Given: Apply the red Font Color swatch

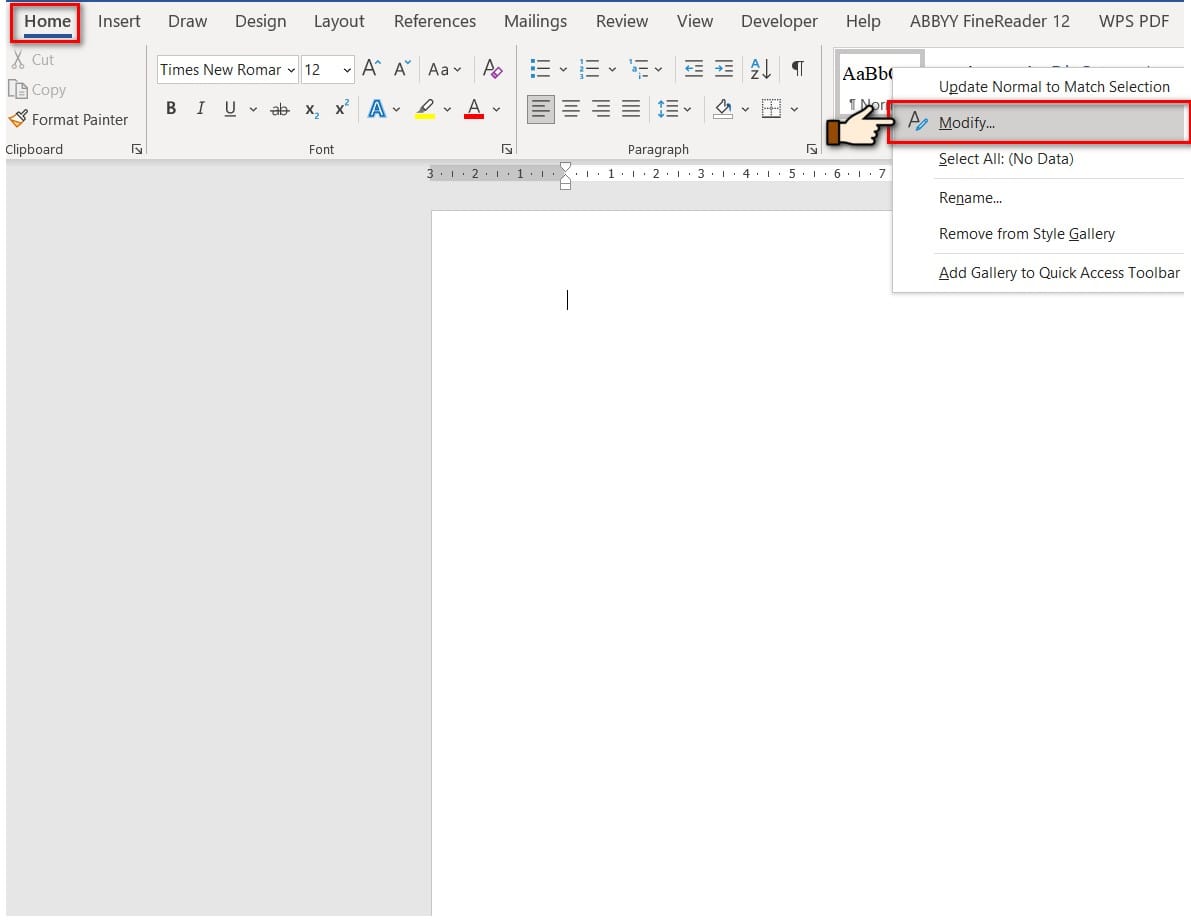Looking at the screenshot, I should pos(474,109).
